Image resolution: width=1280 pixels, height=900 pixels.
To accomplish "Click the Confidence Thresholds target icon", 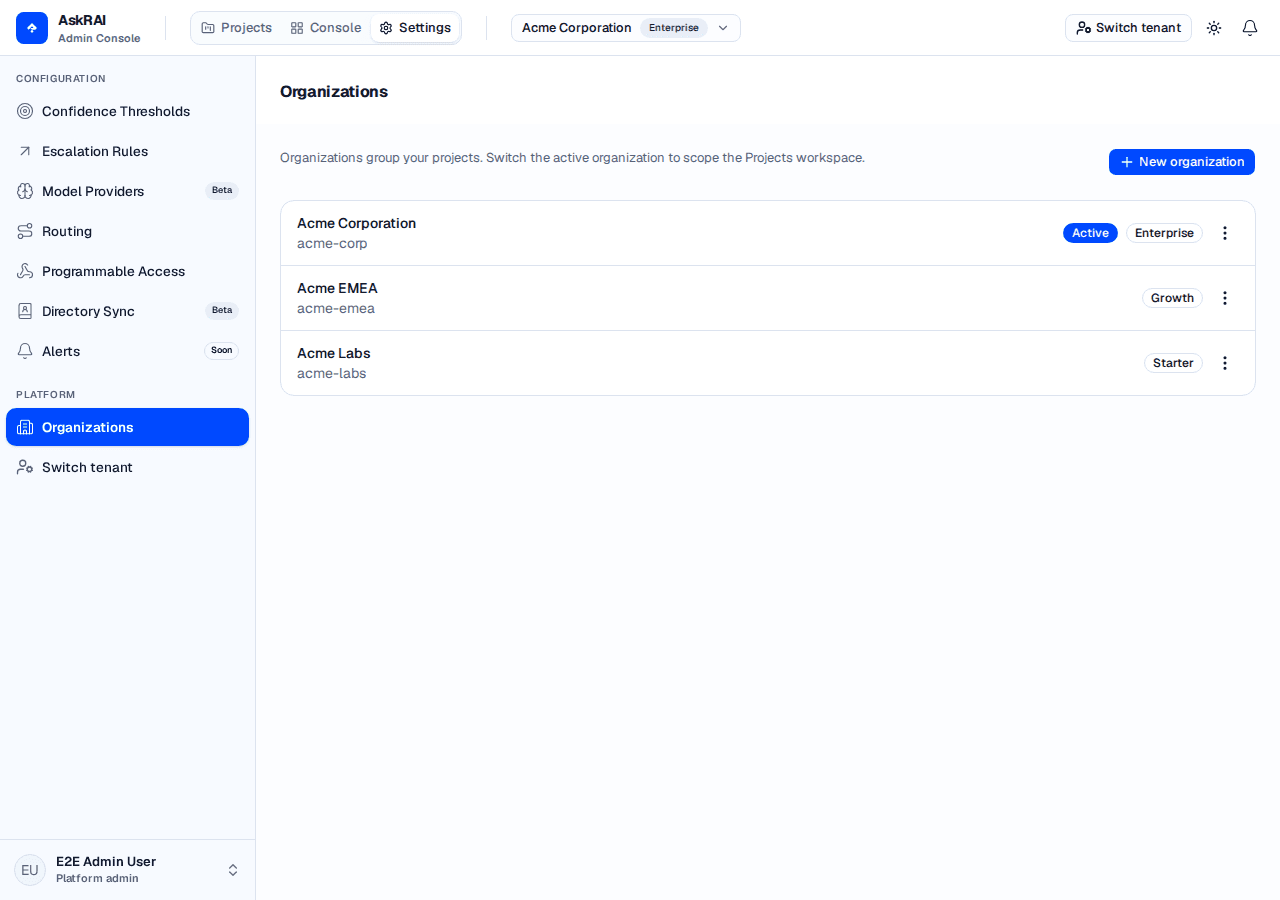I will click(25, 111).
